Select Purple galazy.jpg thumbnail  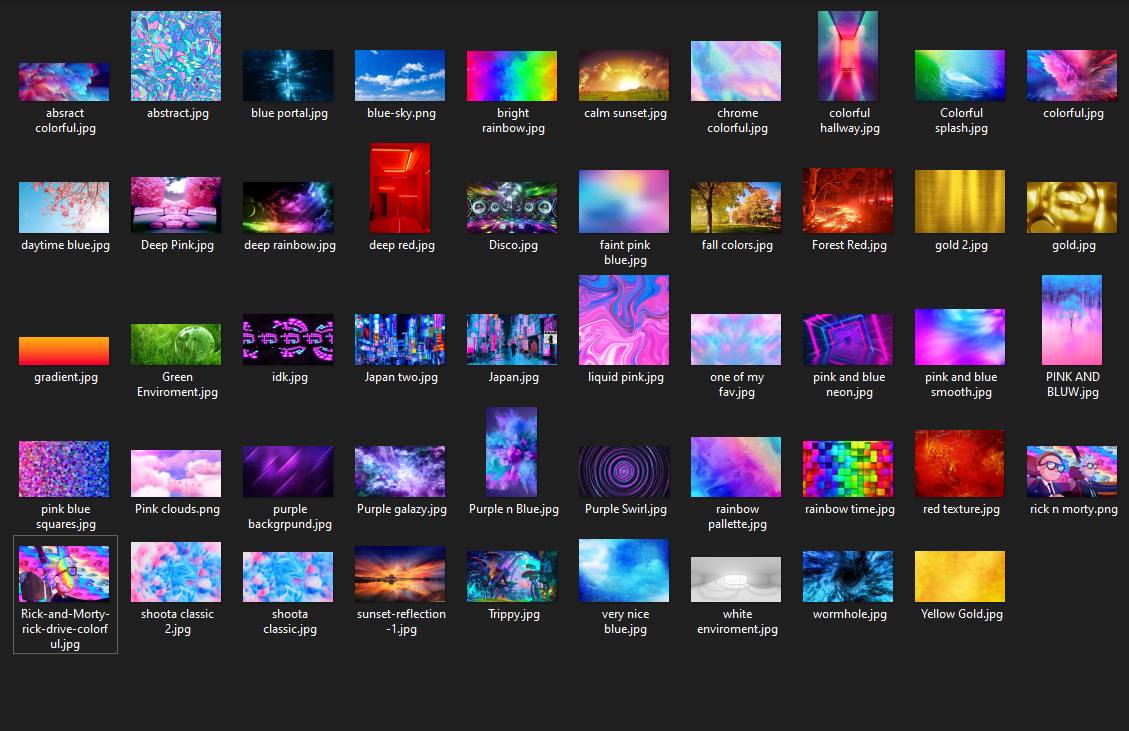pos(400,471)
